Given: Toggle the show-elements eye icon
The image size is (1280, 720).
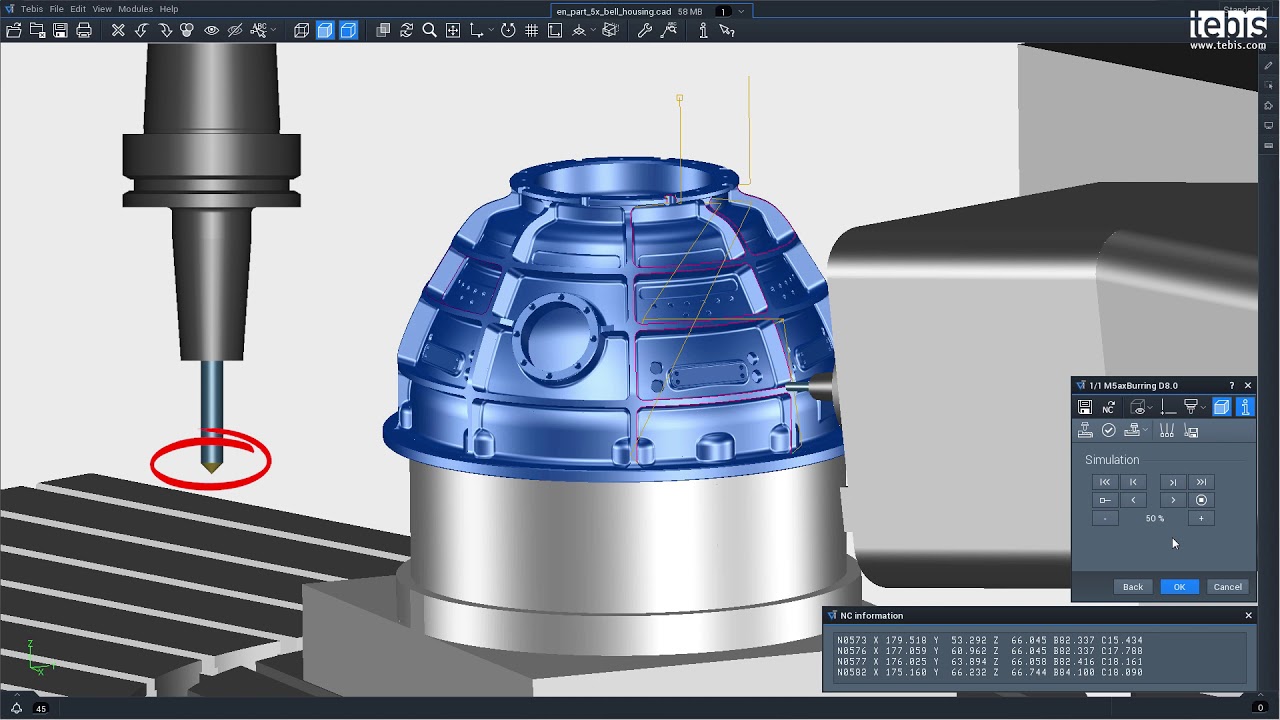Looking at the screenshot, I should (x=211, y=30).
